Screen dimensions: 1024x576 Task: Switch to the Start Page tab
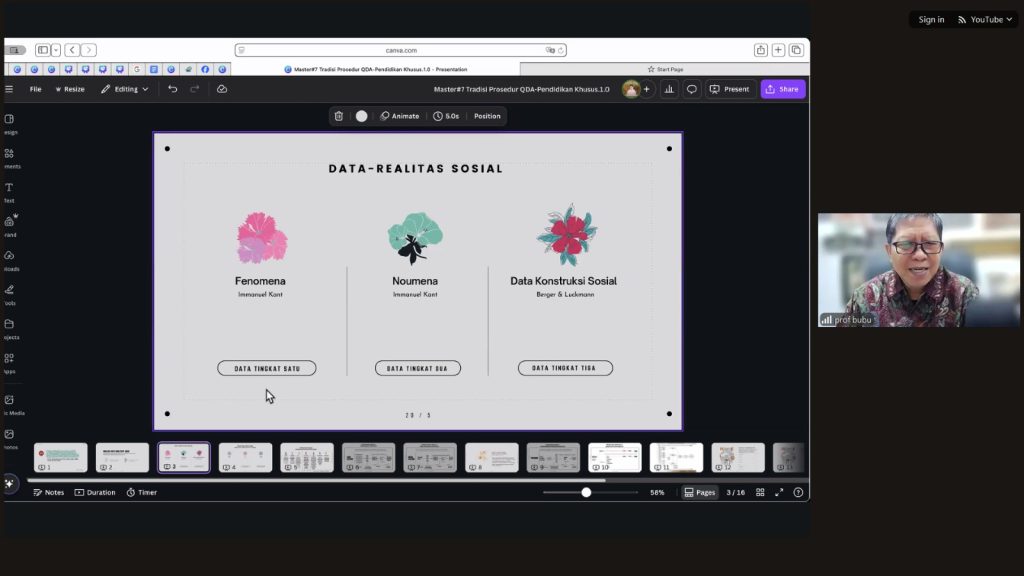coord(664,70)
